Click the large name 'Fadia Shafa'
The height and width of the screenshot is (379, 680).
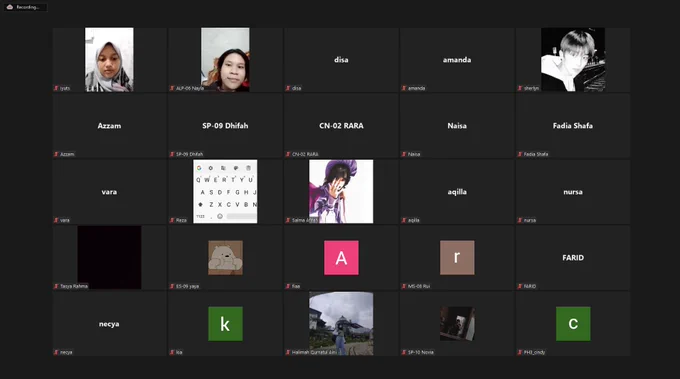tap(573, 126)
